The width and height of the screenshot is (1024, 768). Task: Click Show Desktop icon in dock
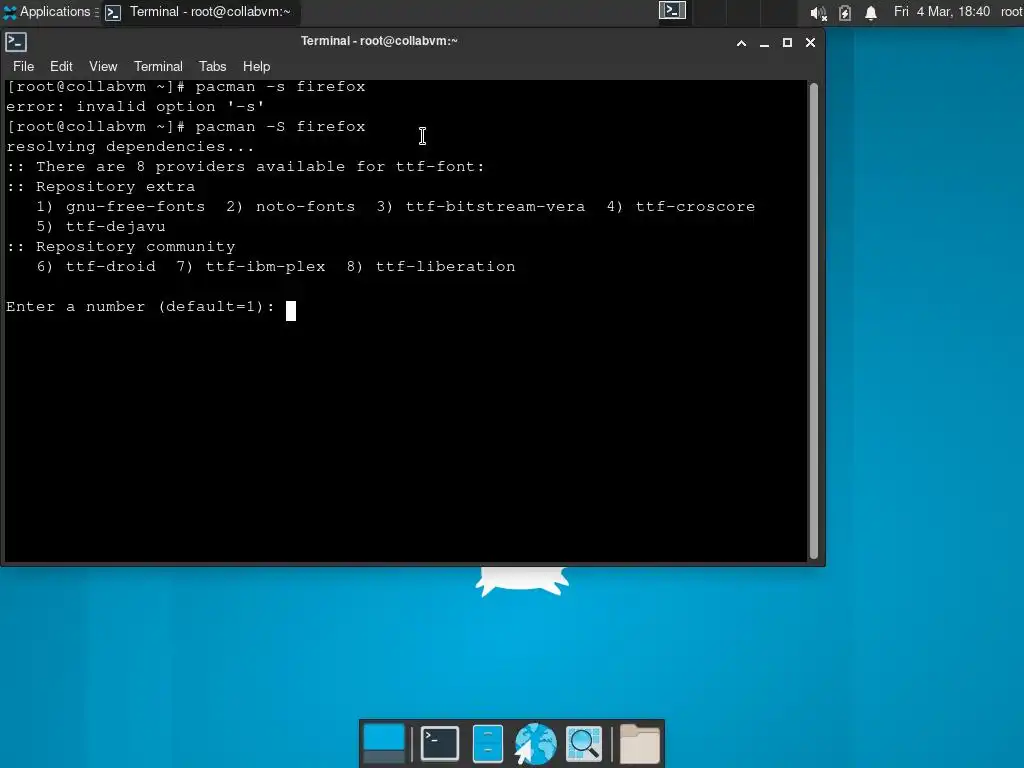click(383, 743)
